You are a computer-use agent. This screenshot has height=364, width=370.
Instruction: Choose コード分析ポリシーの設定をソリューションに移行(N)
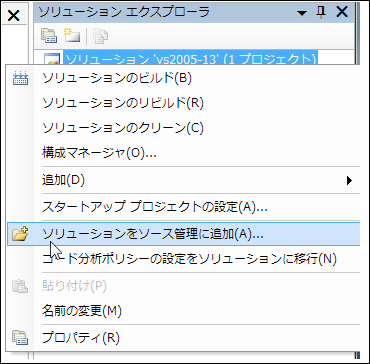click(x=184, y=258)
